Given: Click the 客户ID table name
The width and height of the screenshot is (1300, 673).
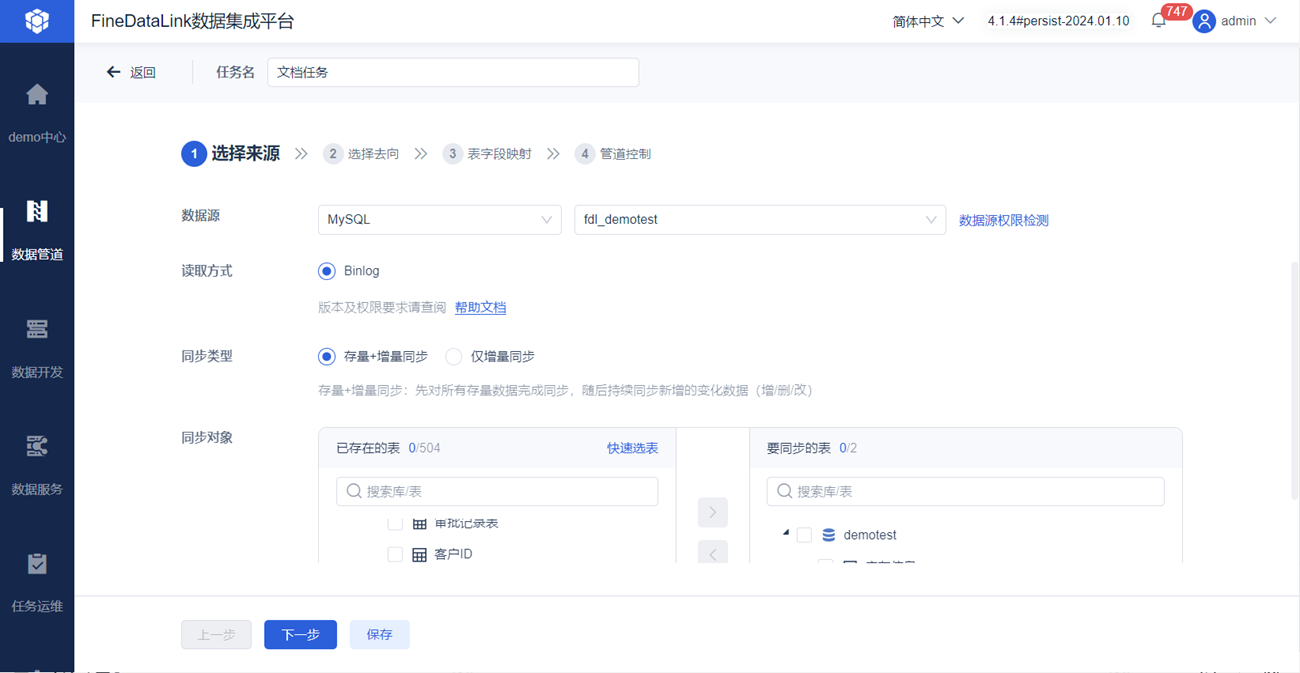Looking at the screenshot, I should 453,554.
